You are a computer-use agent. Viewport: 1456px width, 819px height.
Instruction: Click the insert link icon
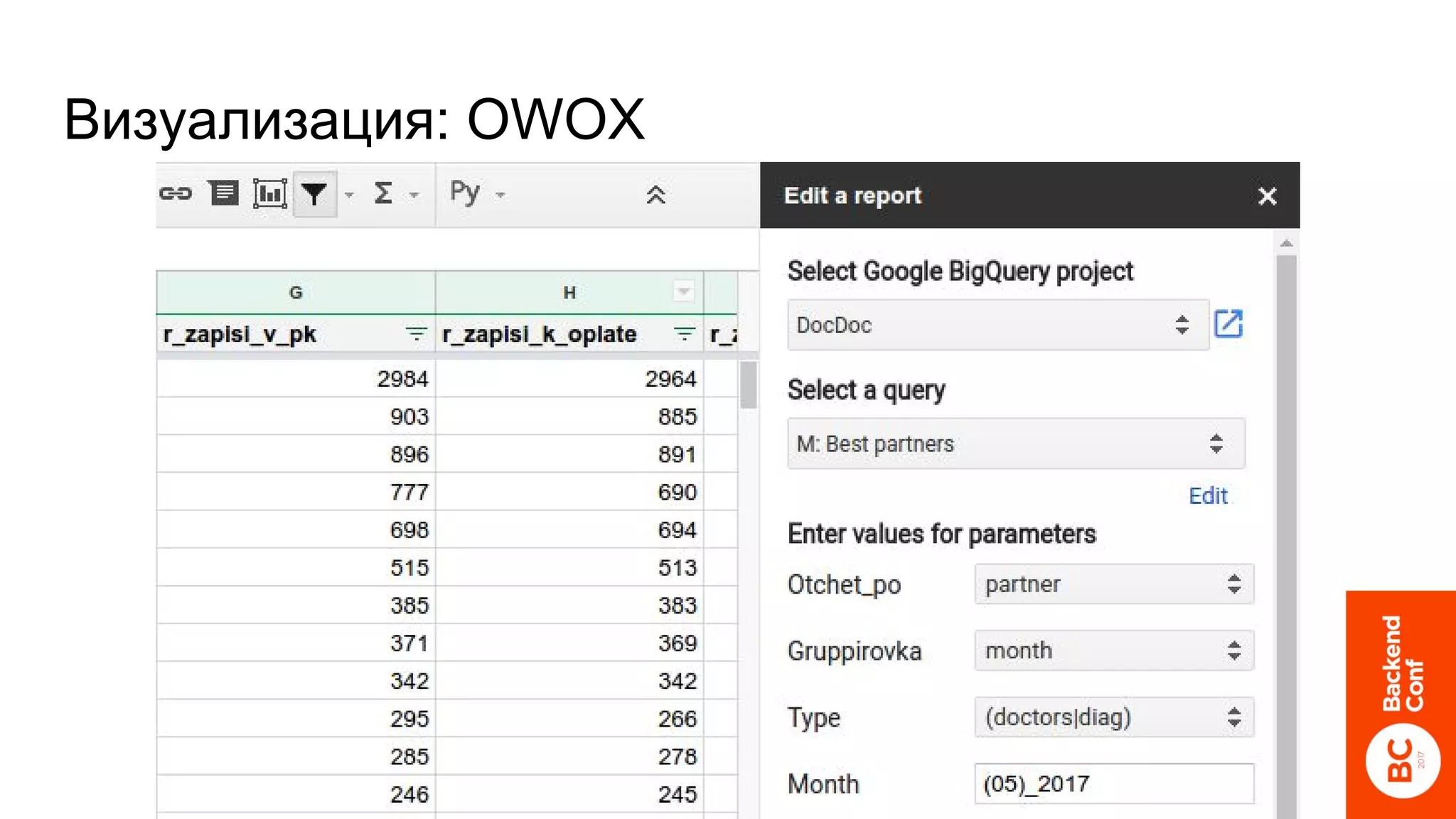point(176,193)
